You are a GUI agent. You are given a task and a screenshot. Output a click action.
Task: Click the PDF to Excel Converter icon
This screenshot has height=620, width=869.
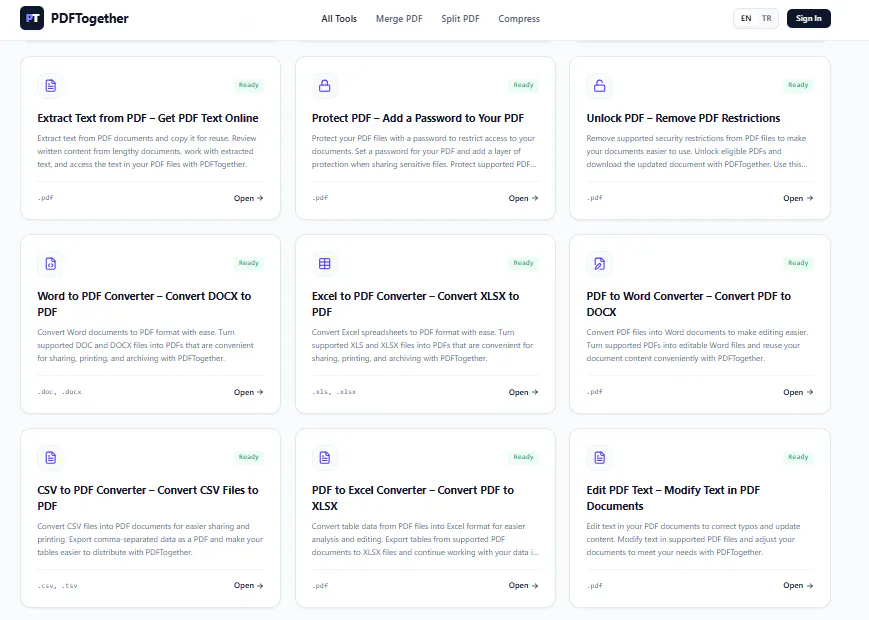click(325, 458)
